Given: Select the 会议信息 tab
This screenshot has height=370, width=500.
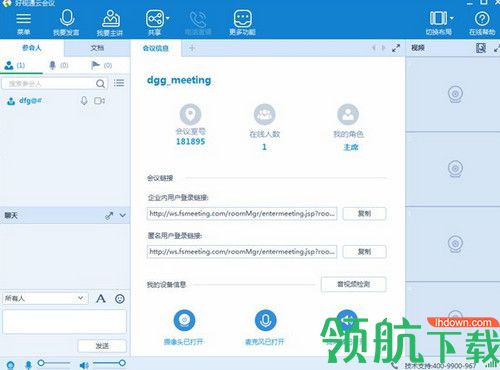Looking at the screenshot, I should 156,48.
